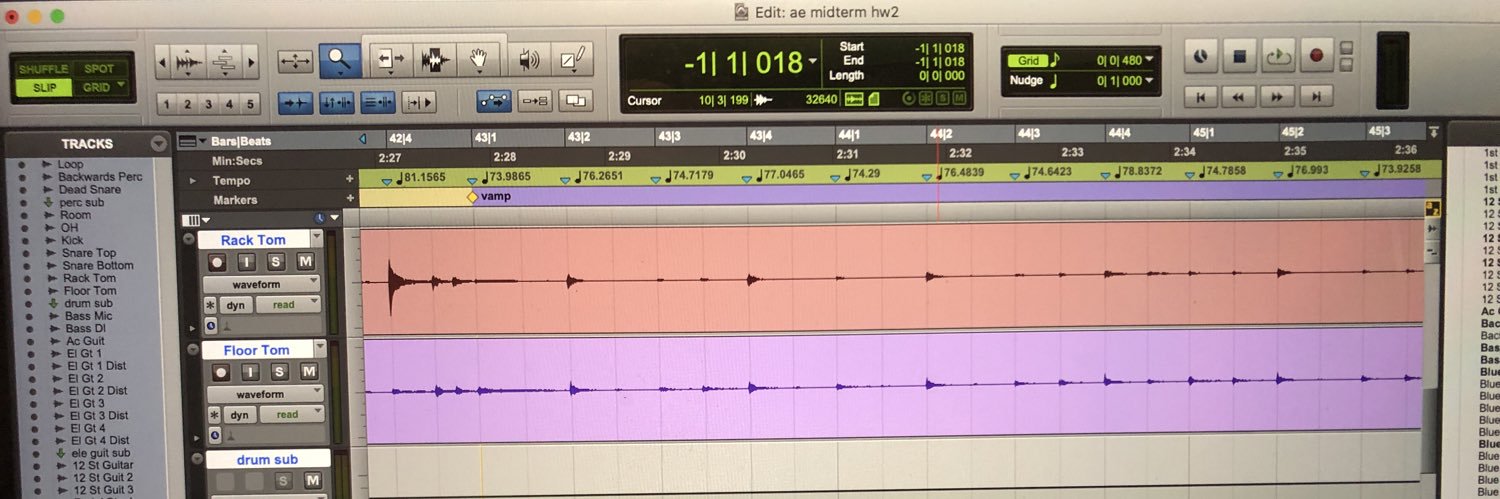Zoom out horizontally with left arrow
The width and height of the screenshot is (1500, 499).
click(x=164, y=62)
